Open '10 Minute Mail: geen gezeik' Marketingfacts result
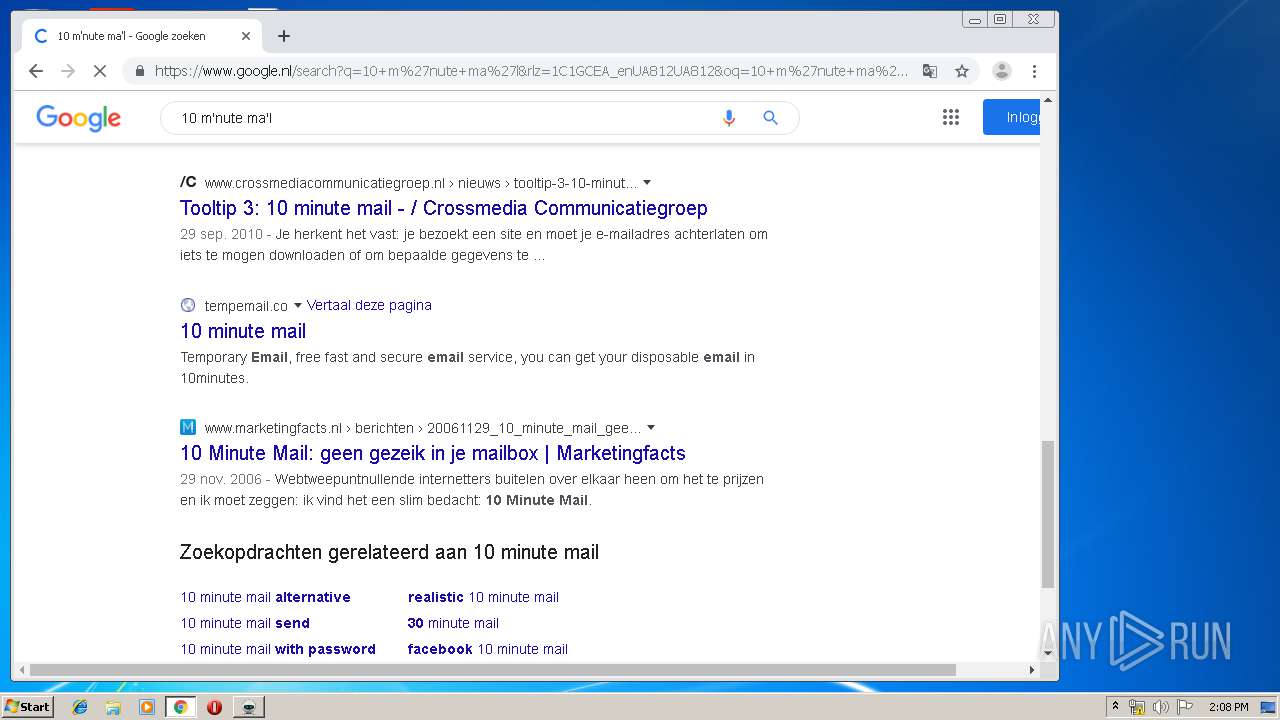 pyautogui.click(x=433, y=453)
